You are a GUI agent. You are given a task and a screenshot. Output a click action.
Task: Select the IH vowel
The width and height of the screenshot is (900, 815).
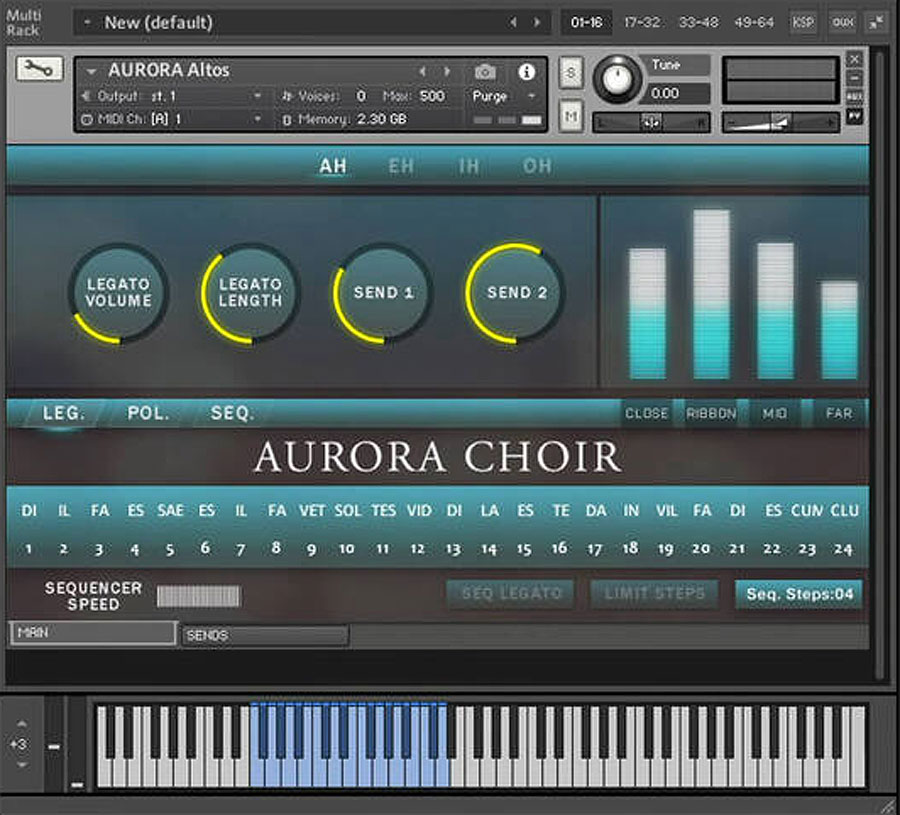469,166
